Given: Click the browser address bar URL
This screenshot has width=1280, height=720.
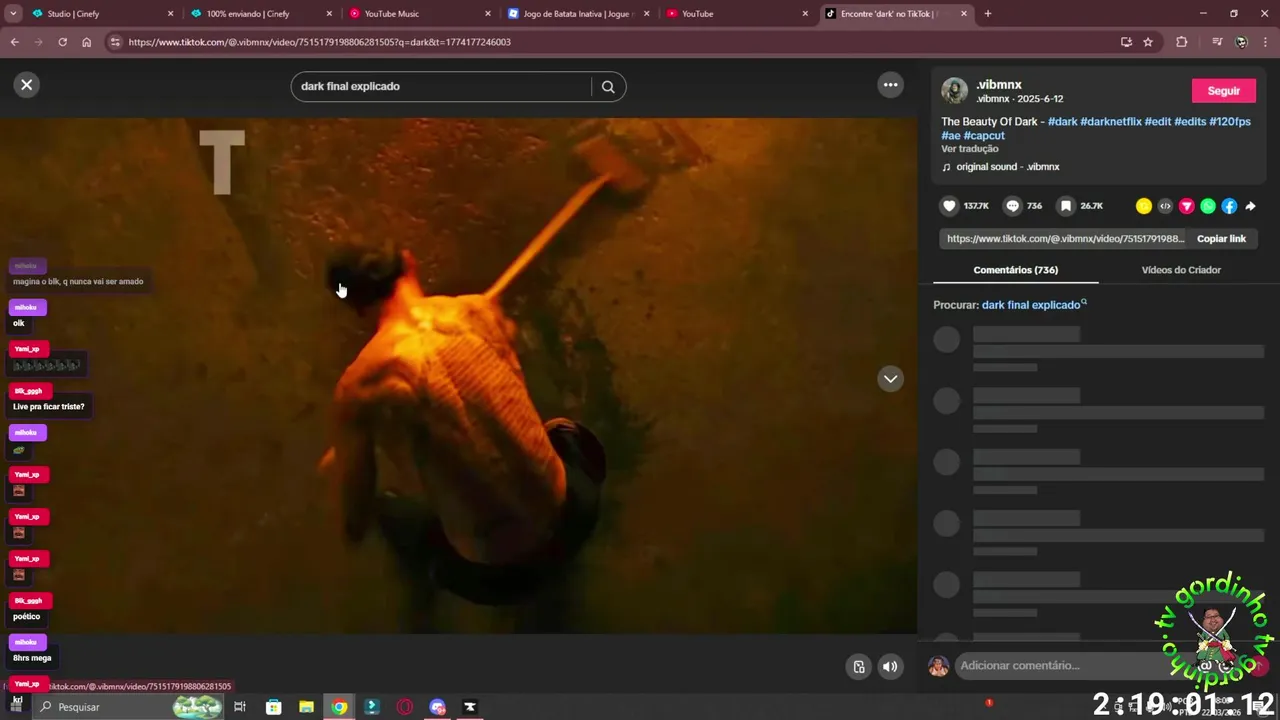Looking at the screenshot, I should point(320,42).
